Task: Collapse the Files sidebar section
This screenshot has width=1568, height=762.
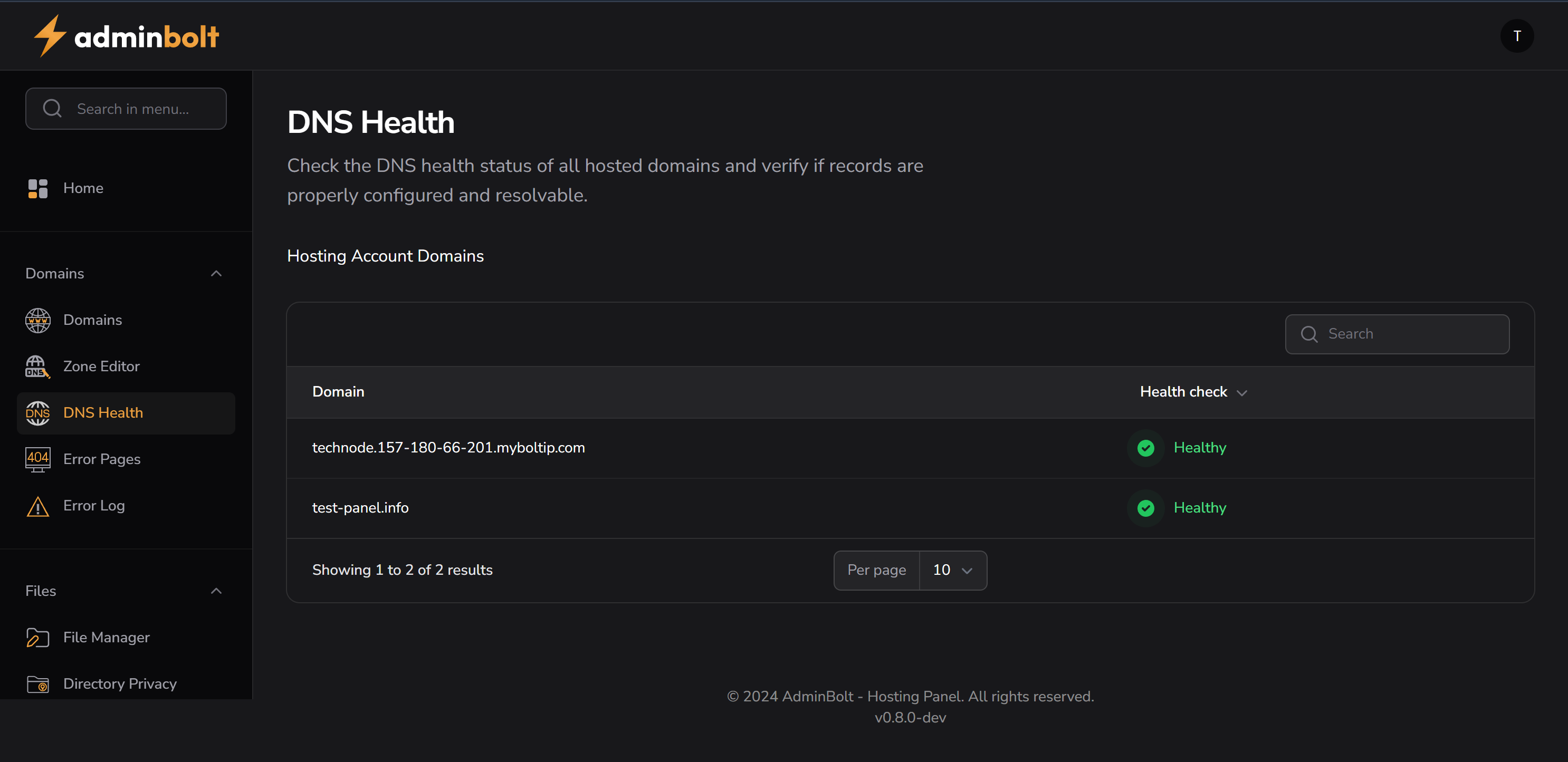Action: [216, 591]
